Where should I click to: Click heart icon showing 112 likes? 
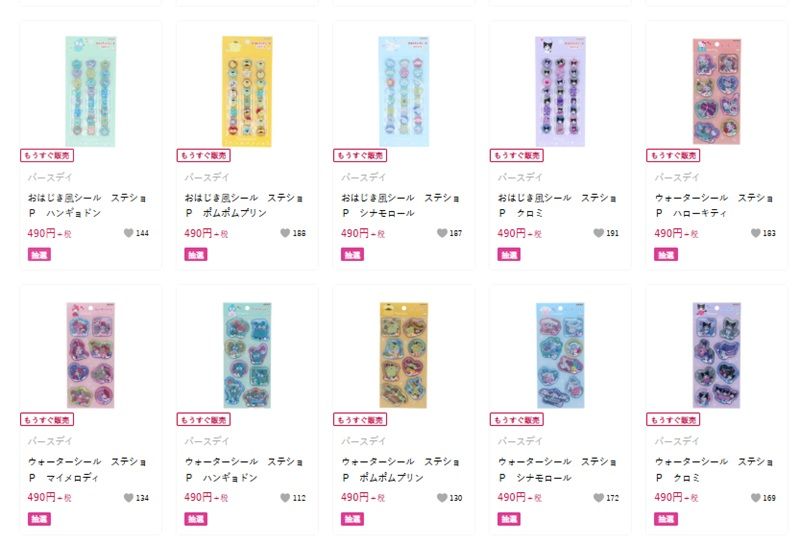(x=285, y=498)
